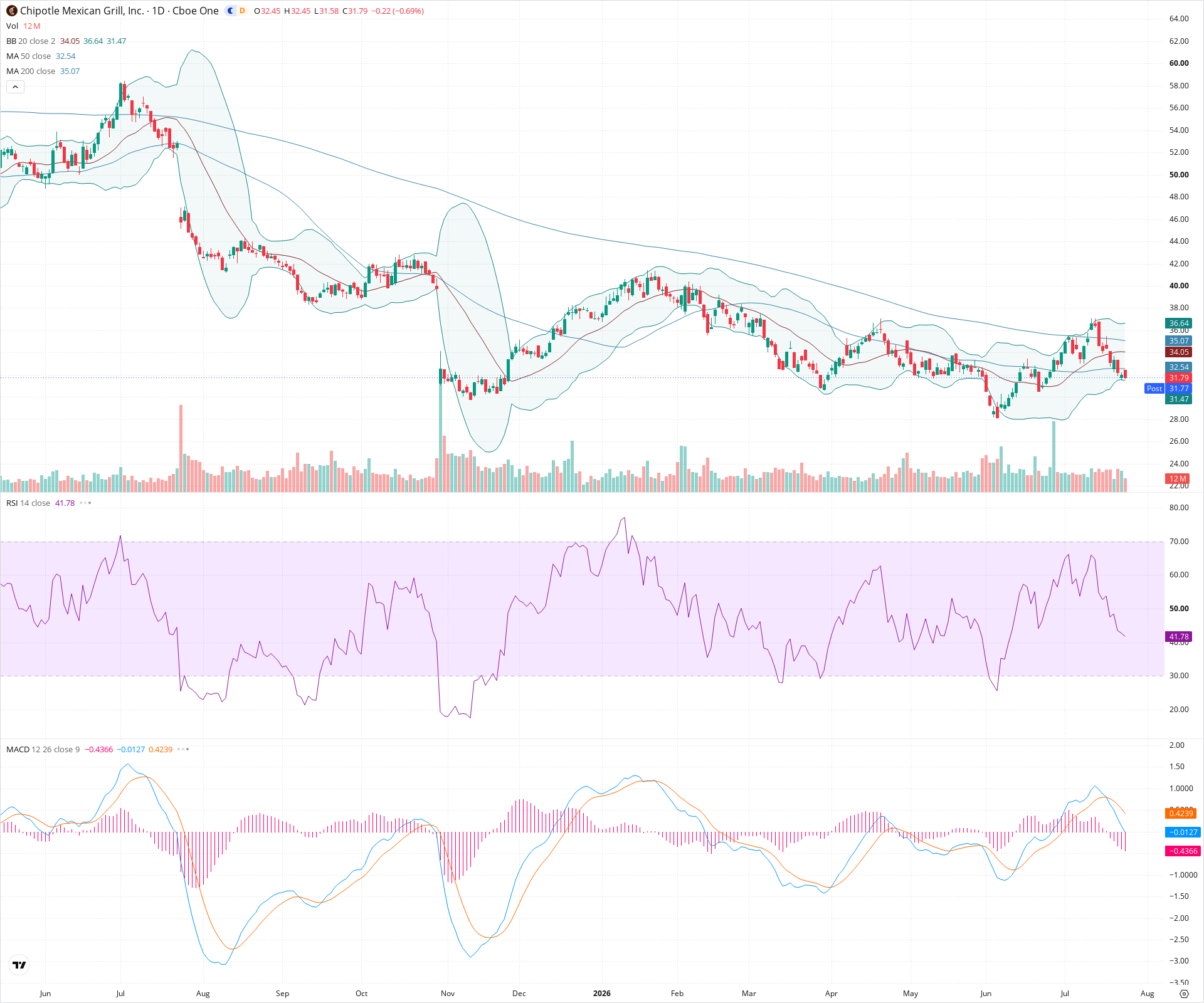This screenshot has width=1204, height=1003.
Task: Select the MACD 12 26 close 9 legend
Action: click(43, 749)
